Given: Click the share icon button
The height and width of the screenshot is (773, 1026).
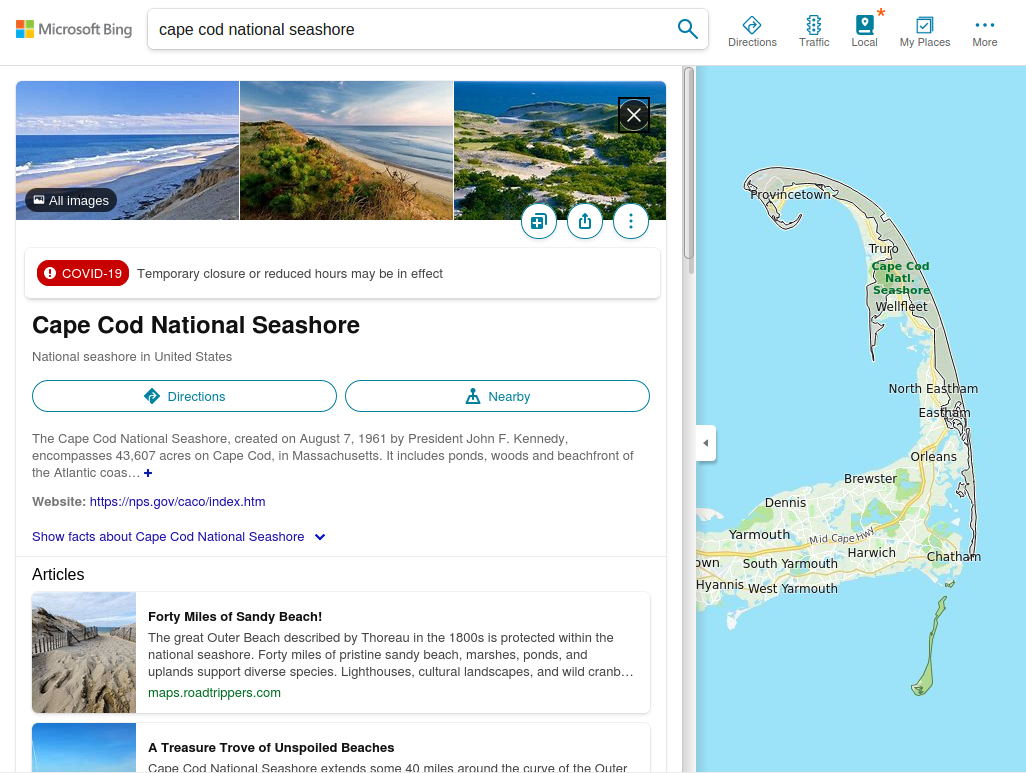Looking at the screenshot, I should [584, 221].
